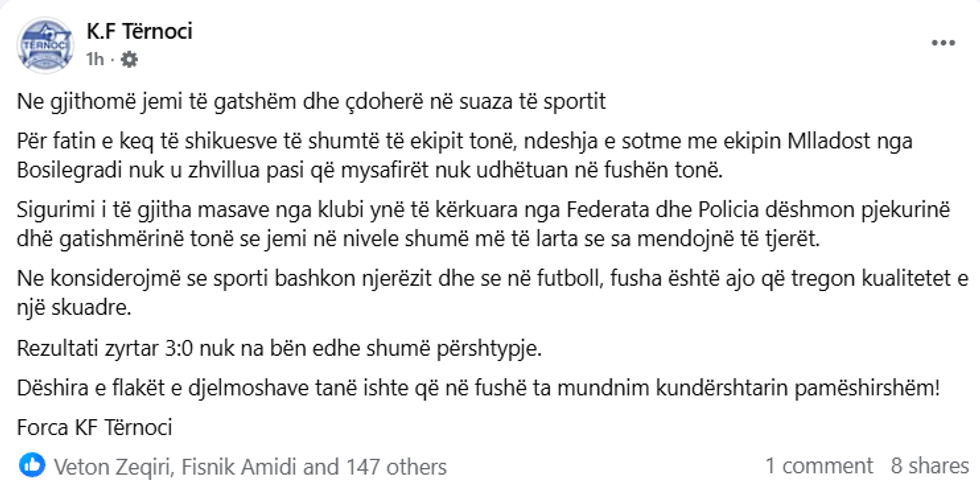Image resolution: width=980 pixels, height=489 pixels.
Task: Click the closing line 'Forca KF Tërnoci'
Action: point(96,427)
